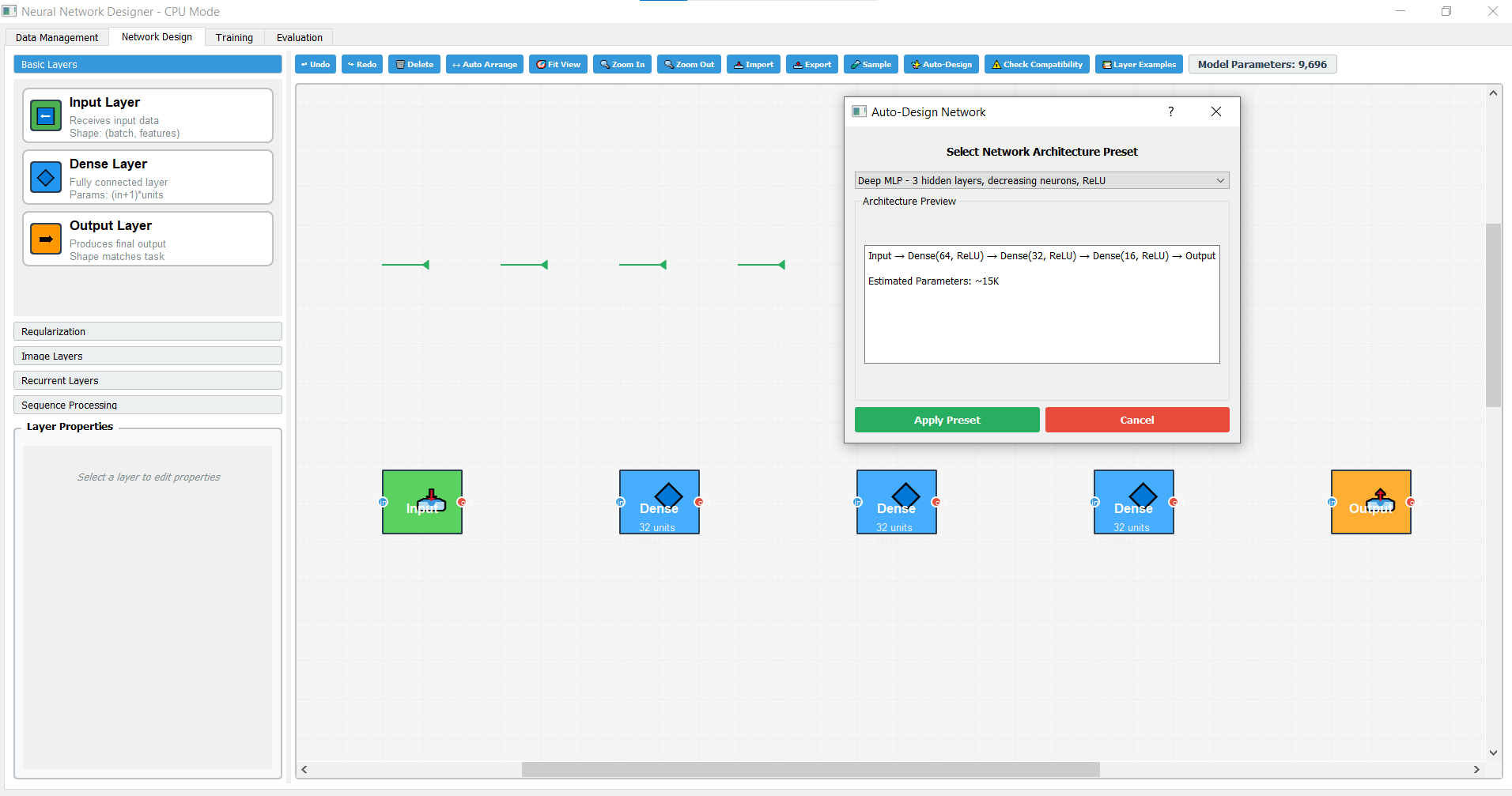Expand the Regularization layer category
1512x796 pixels.
click(x=148, y=331)
